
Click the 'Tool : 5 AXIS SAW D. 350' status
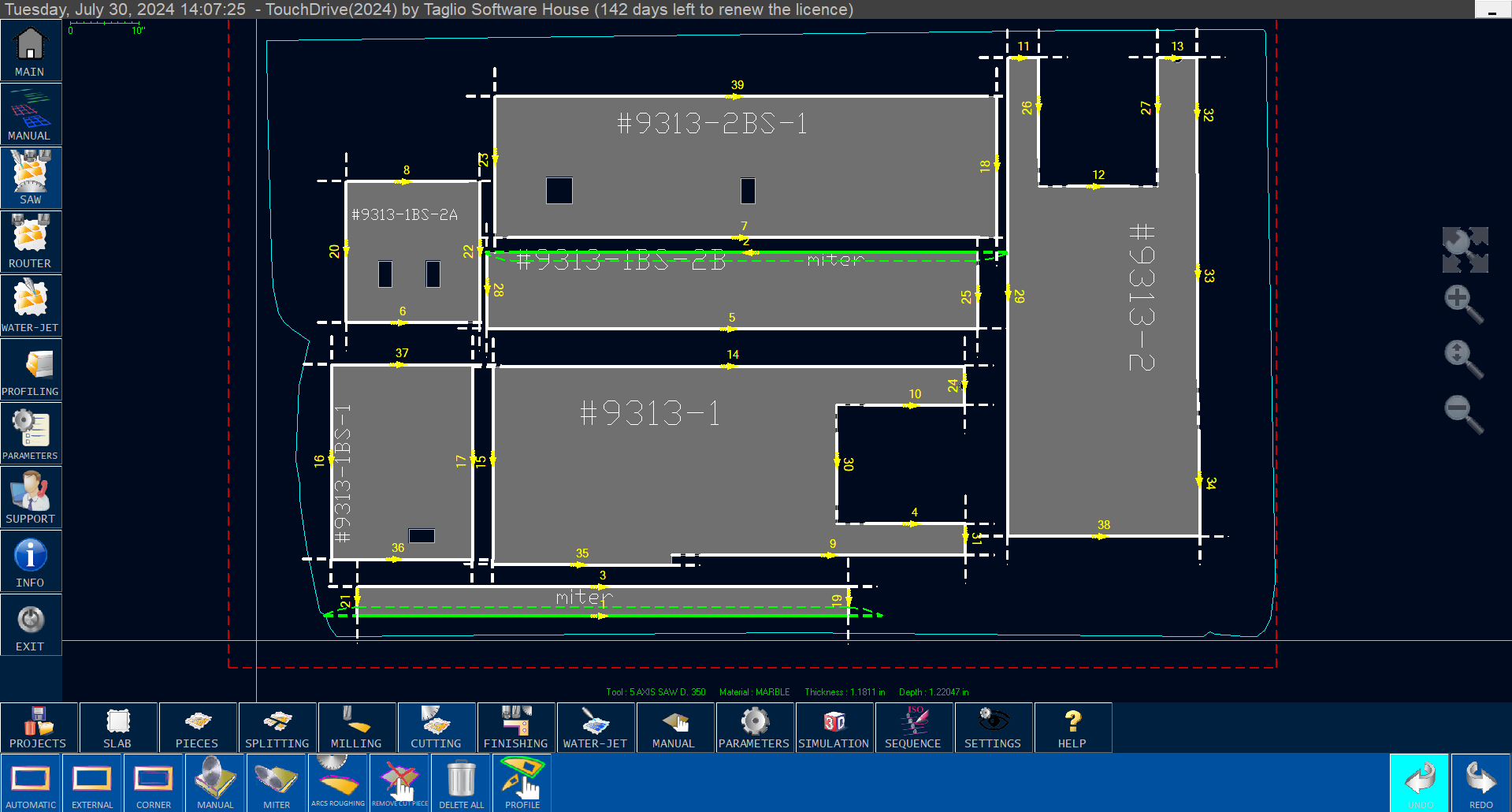(656, 692)
